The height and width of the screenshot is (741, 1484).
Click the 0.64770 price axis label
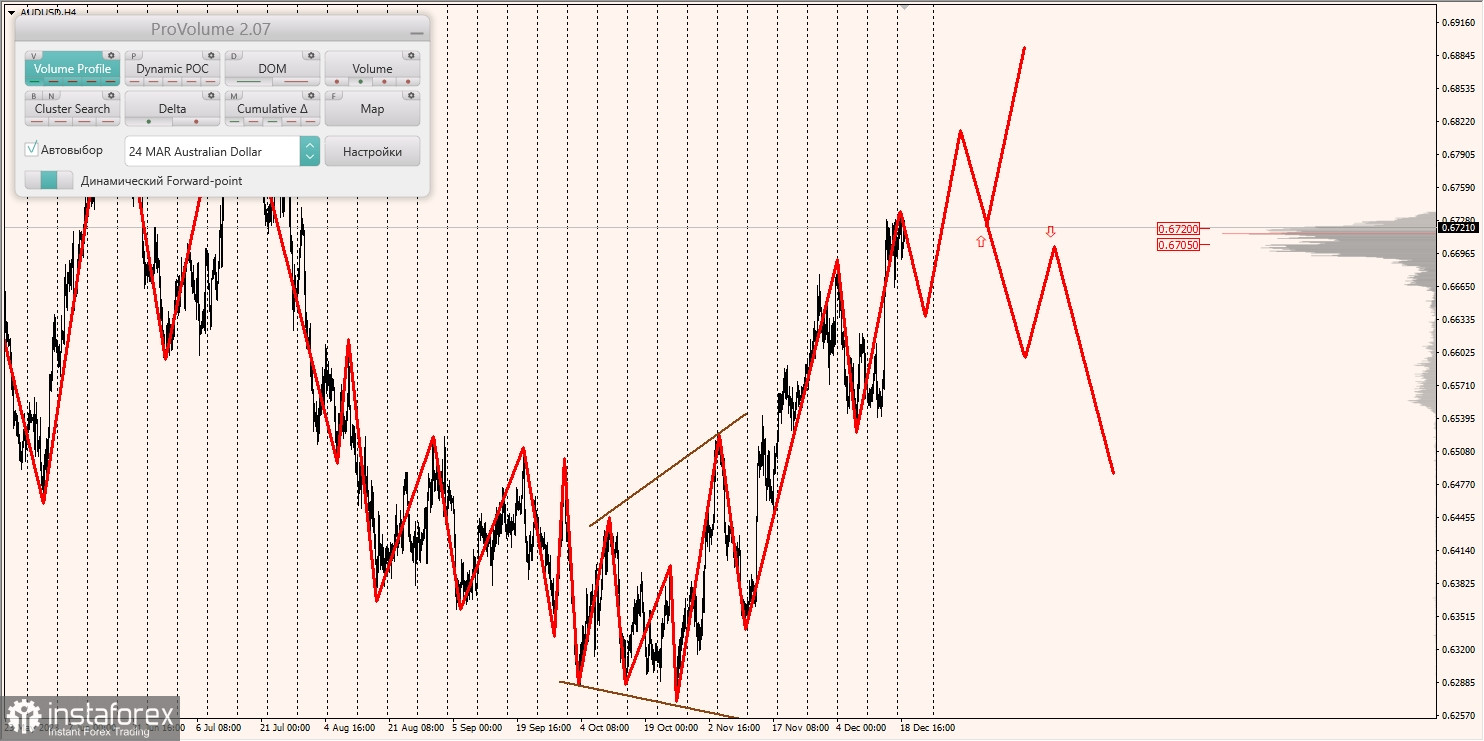(1459, 484)
